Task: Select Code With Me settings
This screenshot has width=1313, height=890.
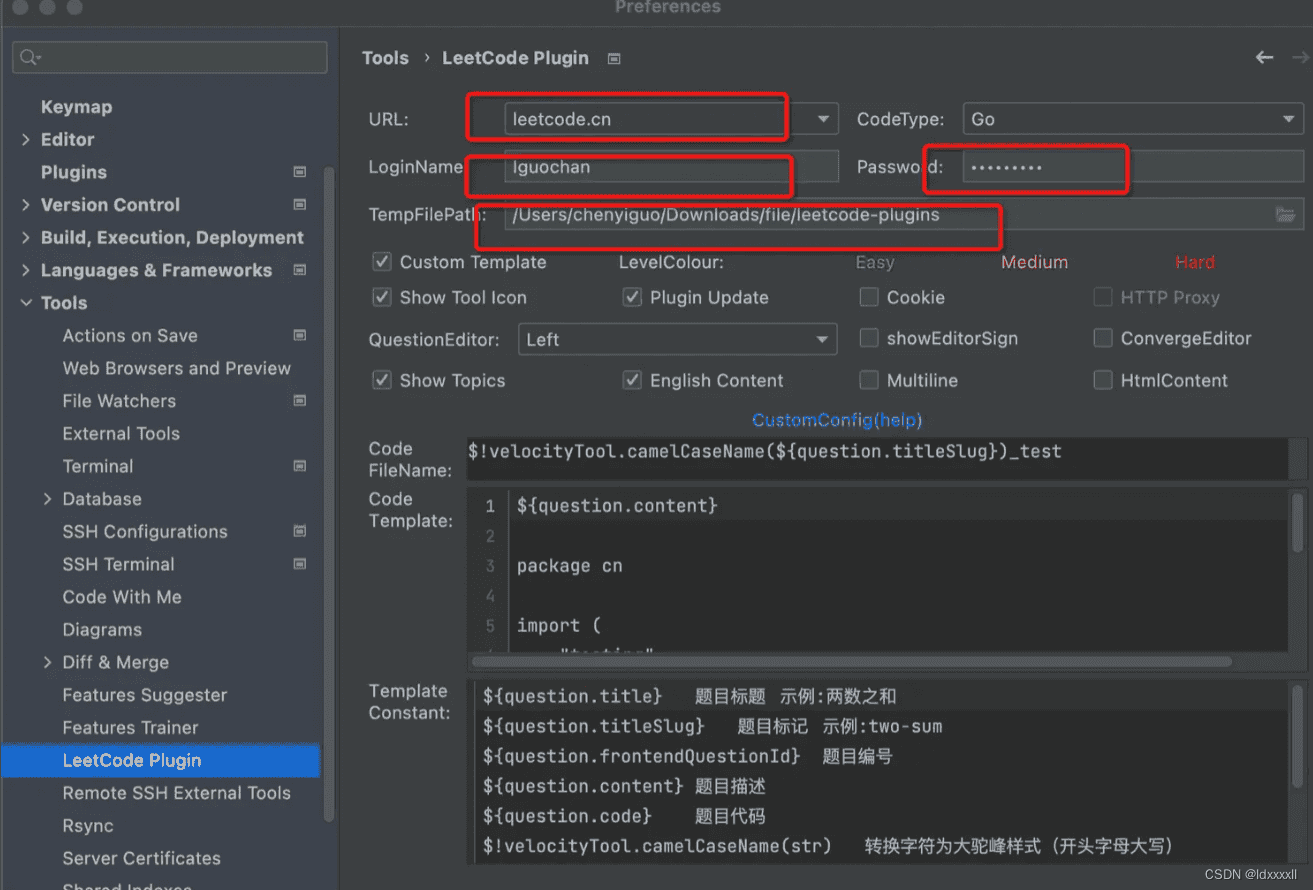Action: pos(122,597)
